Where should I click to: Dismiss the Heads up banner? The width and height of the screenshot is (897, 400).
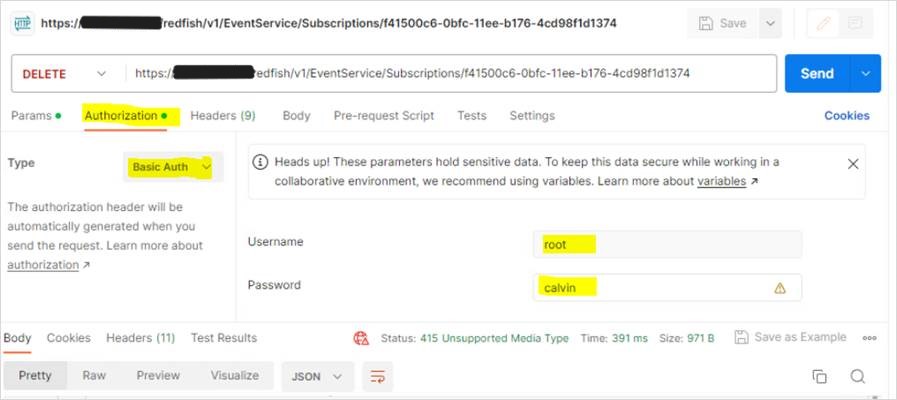[x=853, y=163]
